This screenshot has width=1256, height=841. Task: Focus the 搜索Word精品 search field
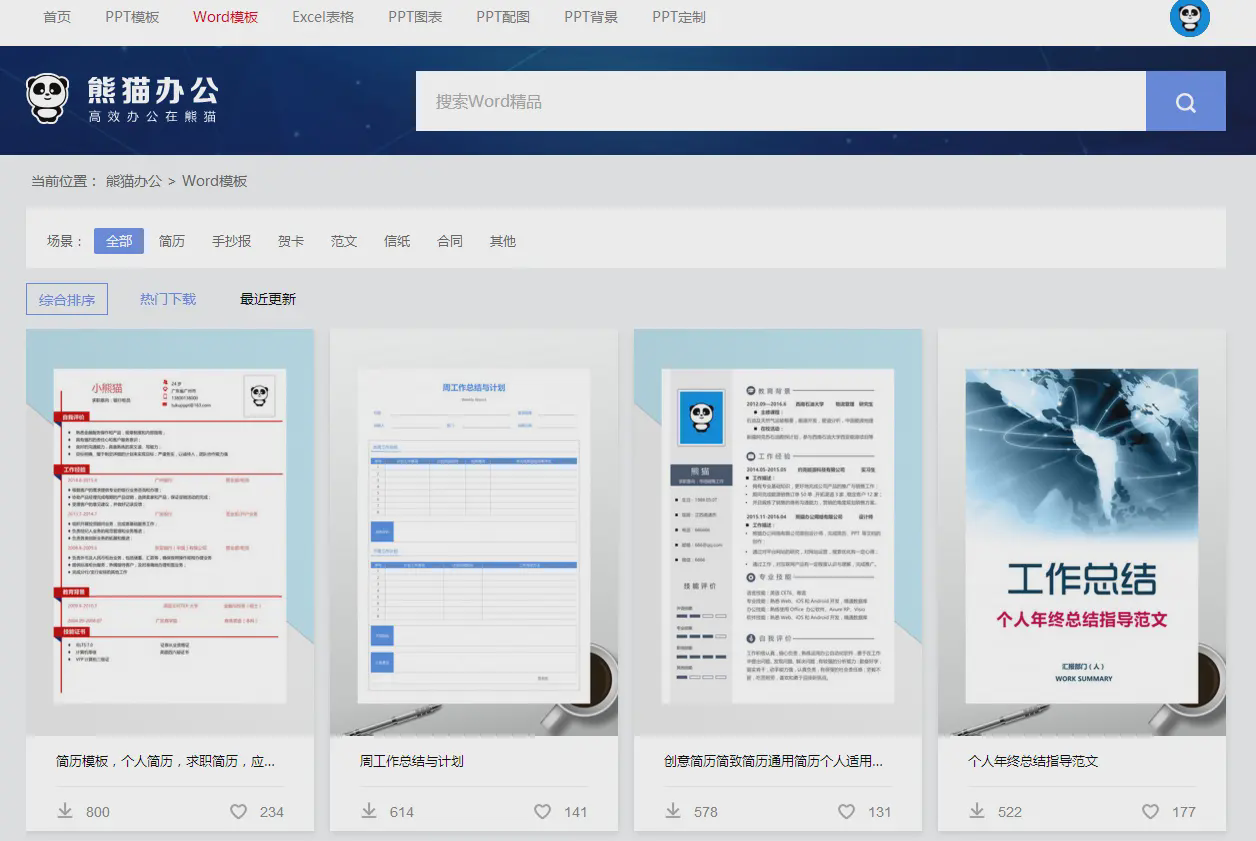pos(780,102)
